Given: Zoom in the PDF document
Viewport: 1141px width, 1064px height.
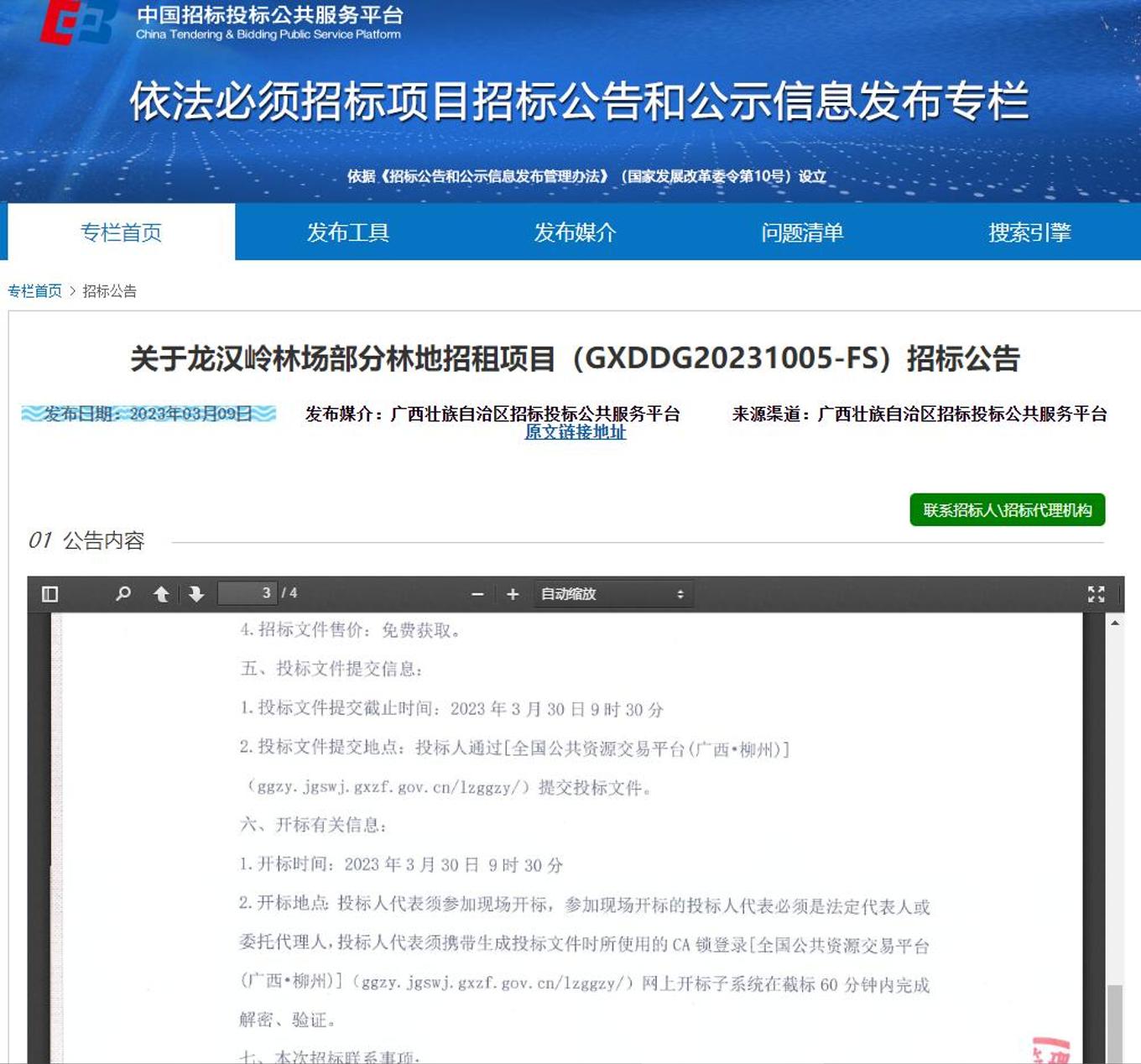Looking at the screenshot, I should click(513, 594).
